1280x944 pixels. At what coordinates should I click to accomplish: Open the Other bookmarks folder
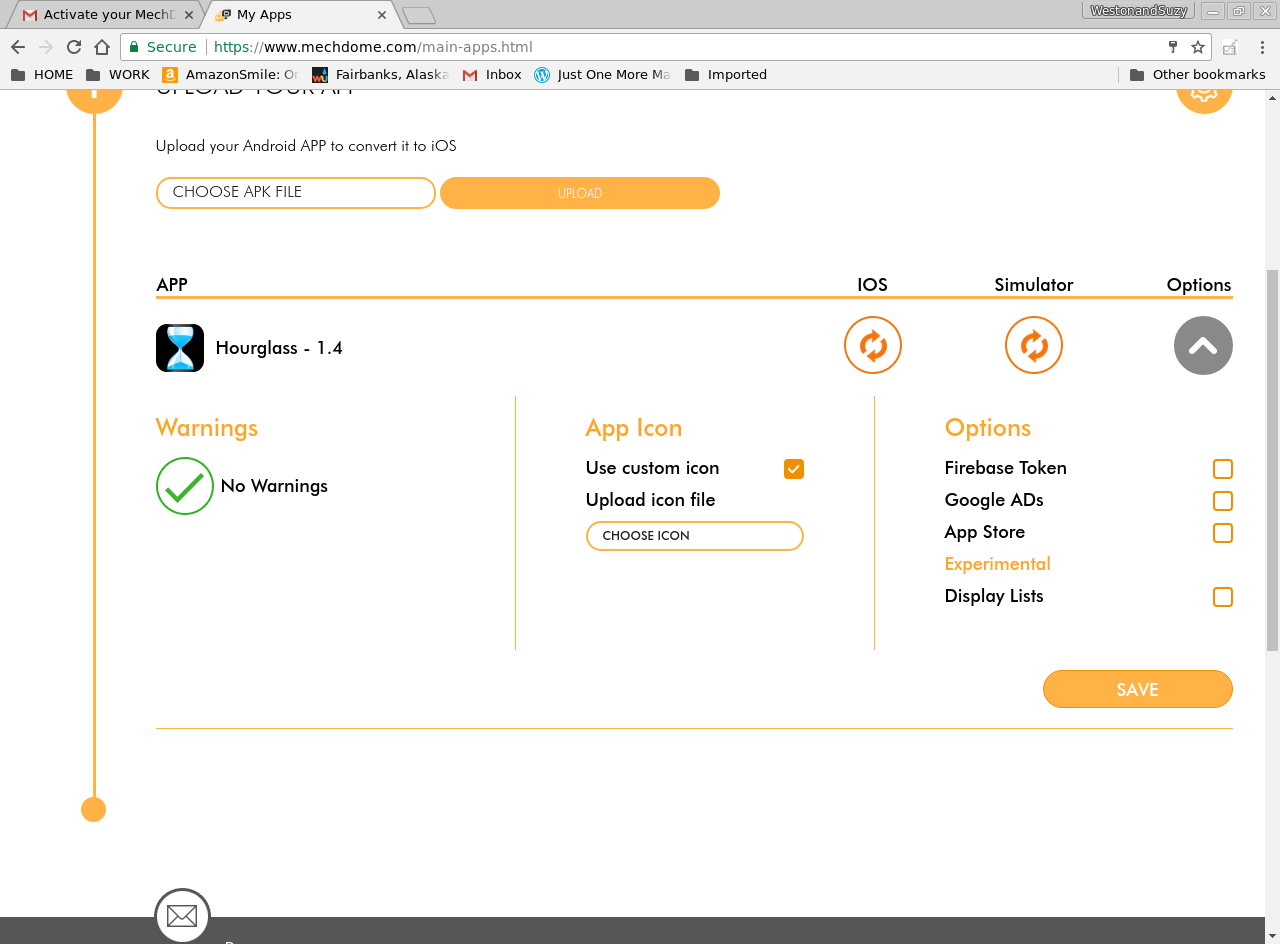point(1197,75)
